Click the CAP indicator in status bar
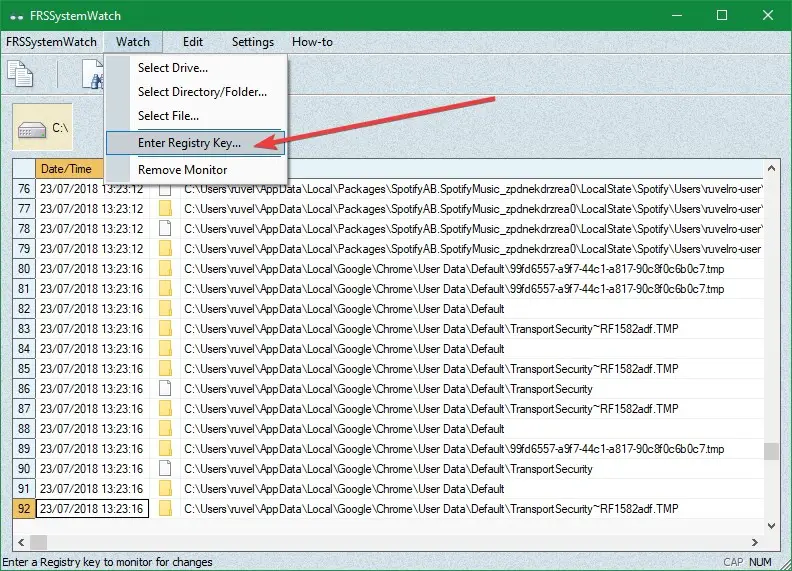 [x=733, y=562]
